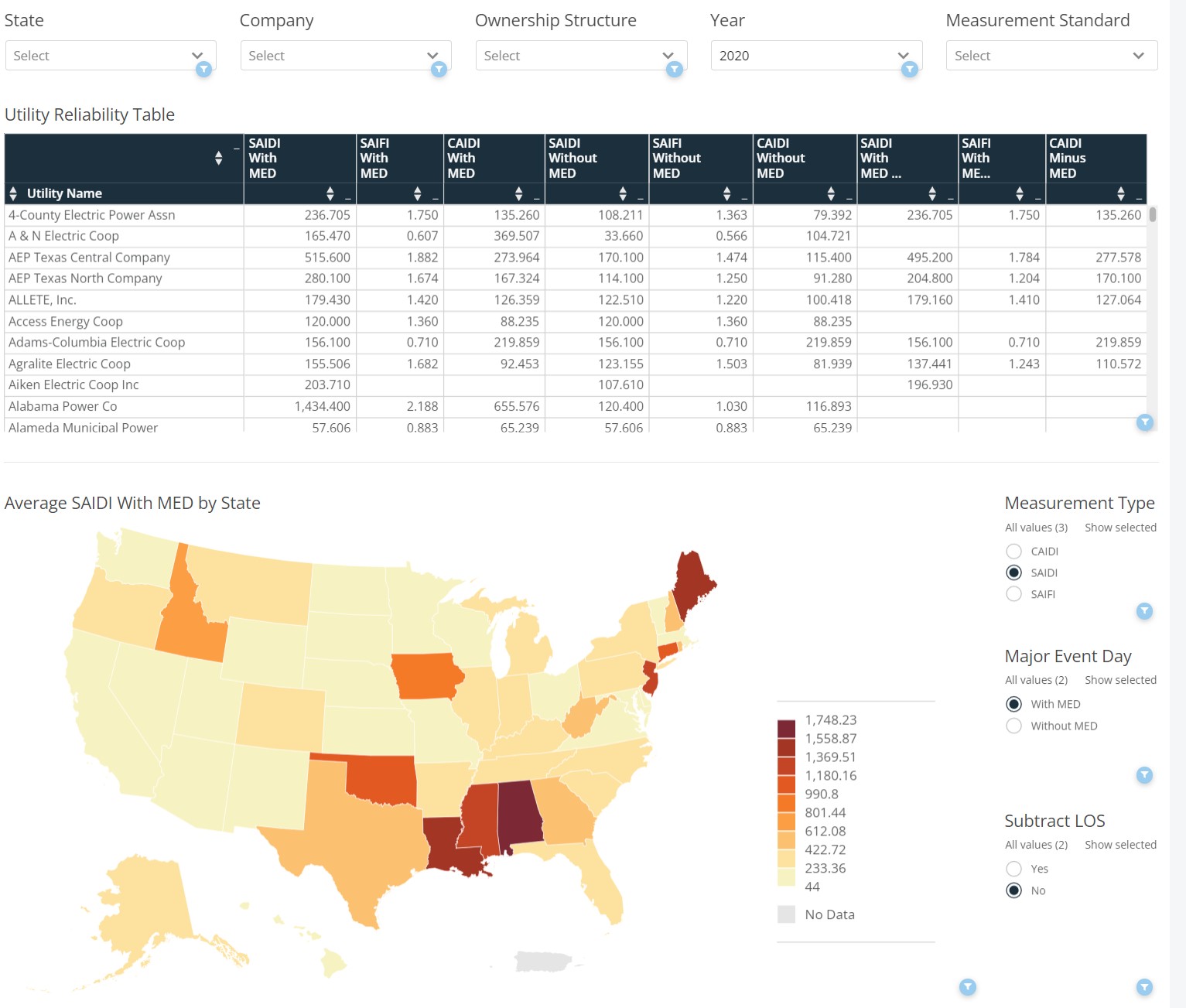Click the ALLETE, Inc. row name
The height and width of the screenshot is (1008, 1186).
click(x=42, y=300)
